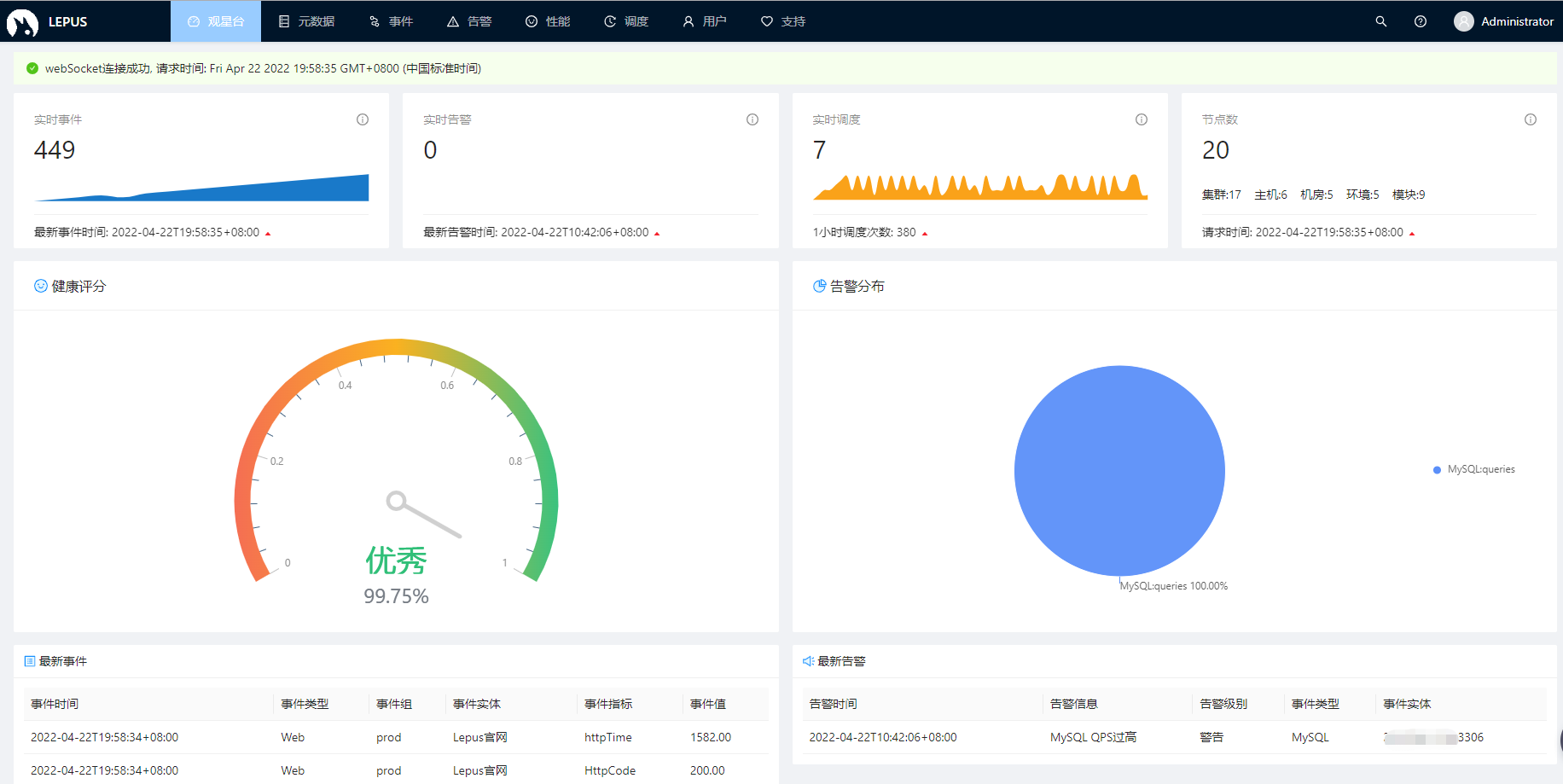Open the 性能 menu

(548, 21)
